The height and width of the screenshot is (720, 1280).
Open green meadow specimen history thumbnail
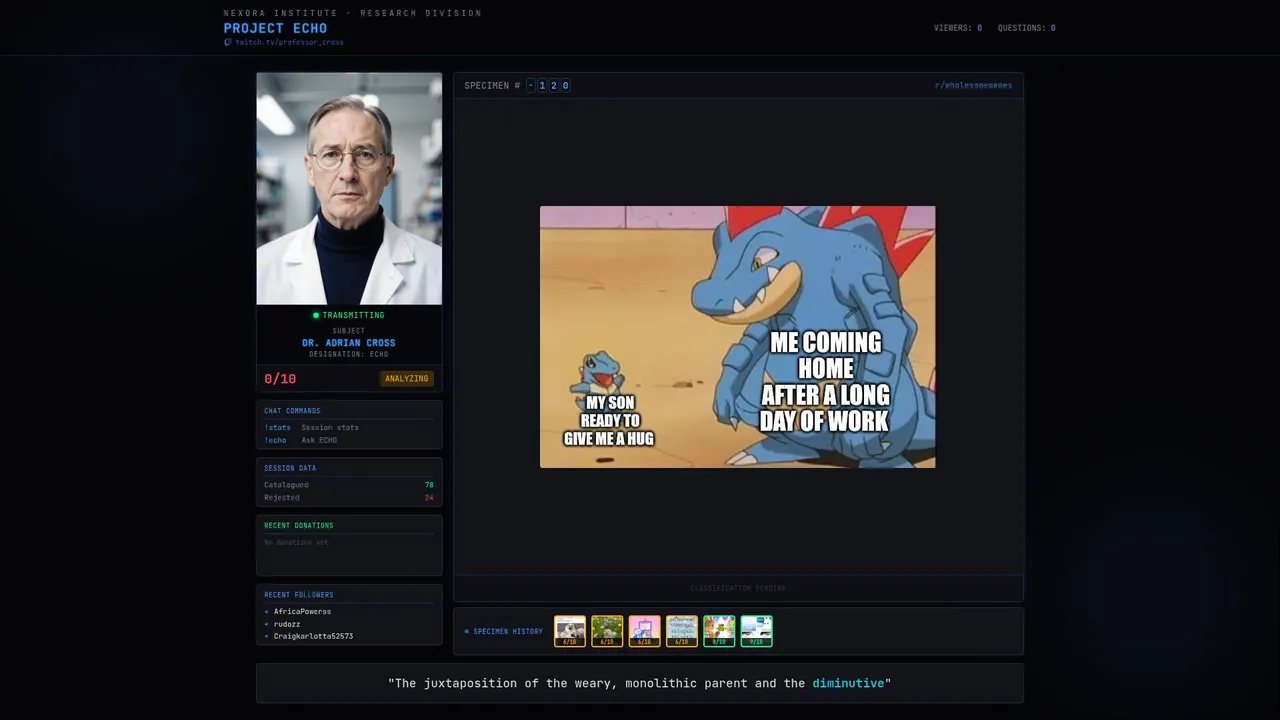click(x=607, y=631)
